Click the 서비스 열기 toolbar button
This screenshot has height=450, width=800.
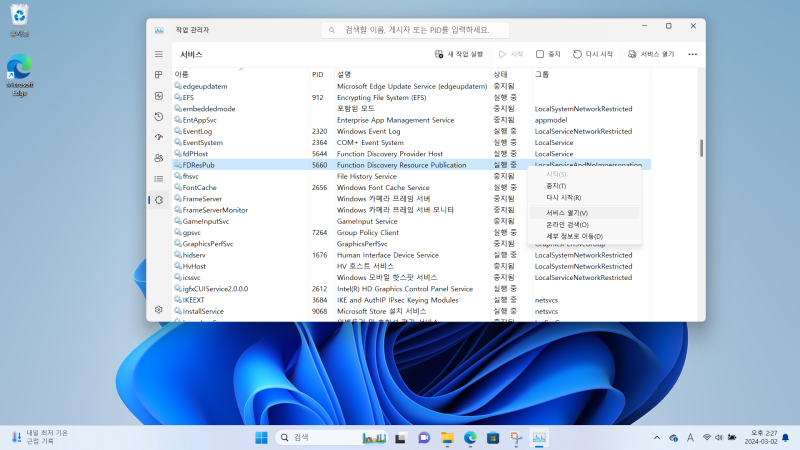[x=651, y=54]
